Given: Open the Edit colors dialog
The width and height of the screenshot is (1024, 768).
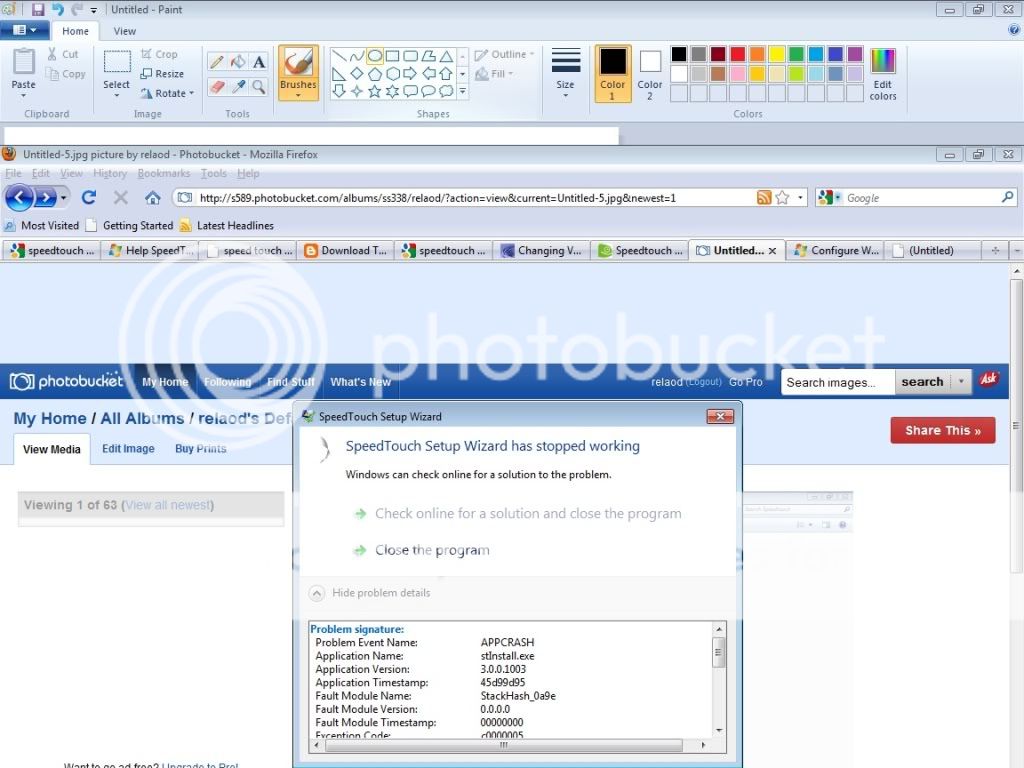Looking at the screenshot, I should pos(882,74).
